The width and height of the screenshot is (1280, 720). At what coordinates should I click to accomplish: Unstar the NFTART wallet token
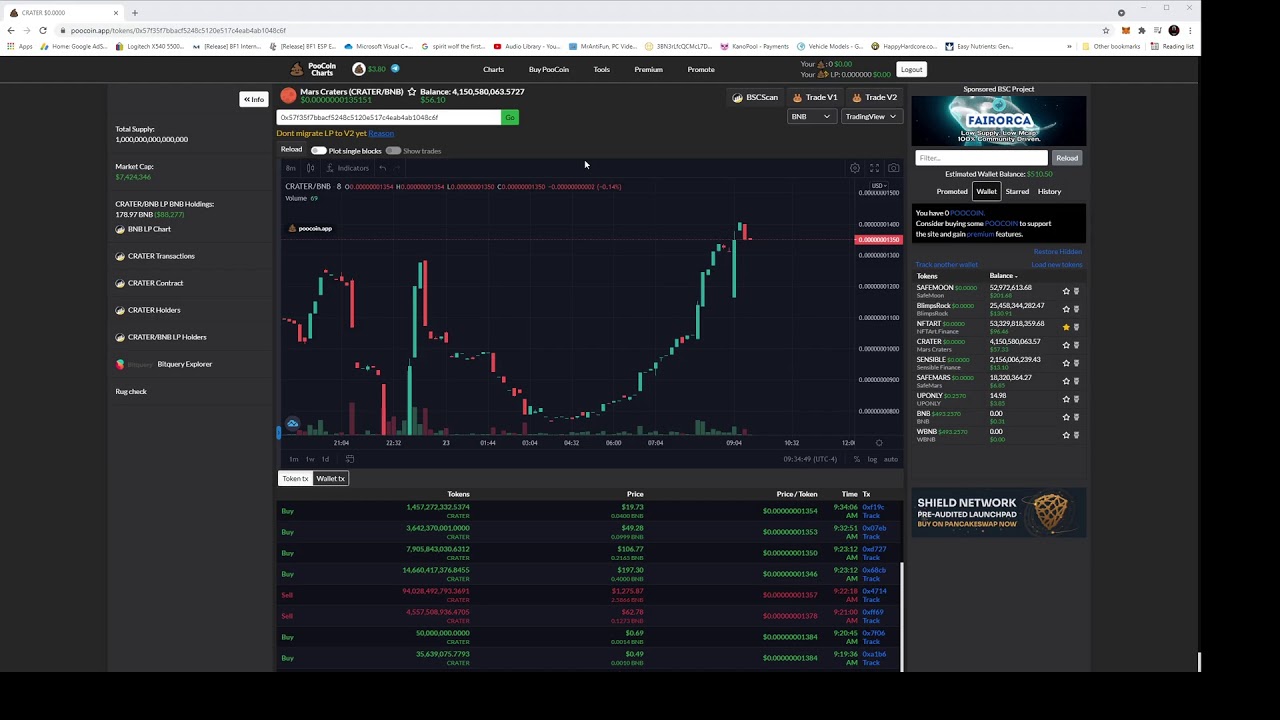pos(1066,327)
